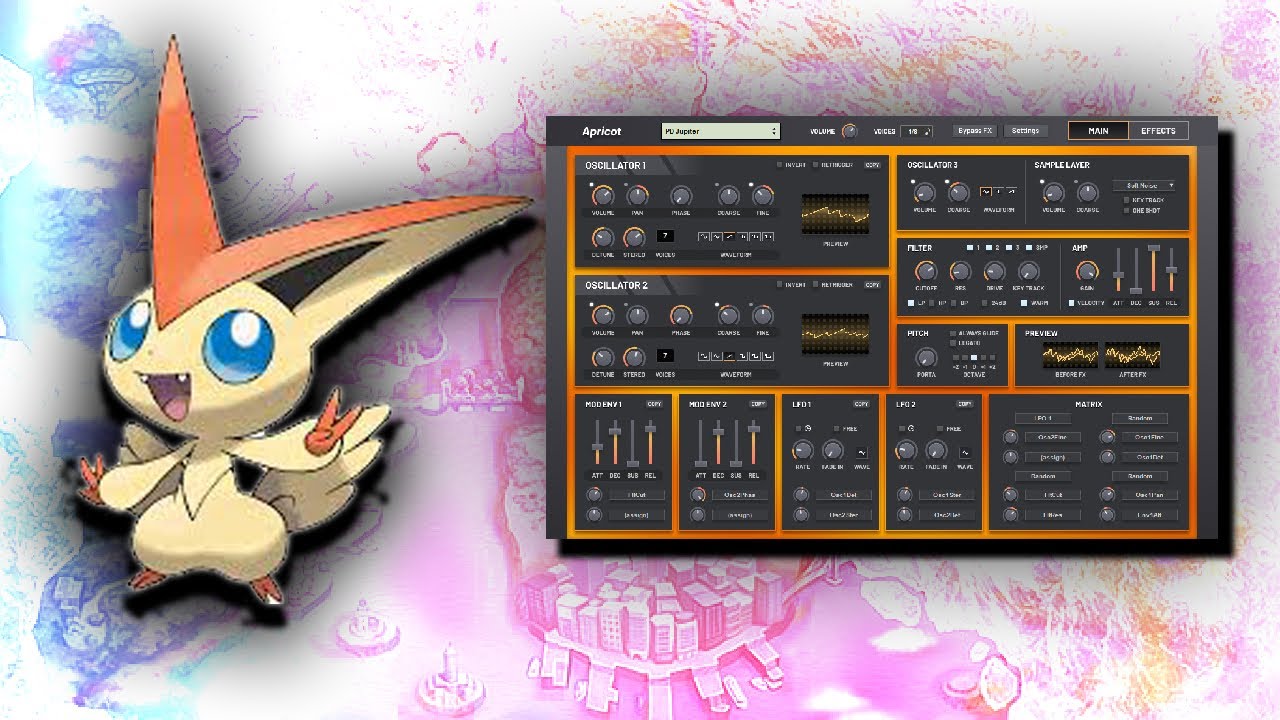Choose the last waveform icon in Oscillator 3

tap(1011, 191)
